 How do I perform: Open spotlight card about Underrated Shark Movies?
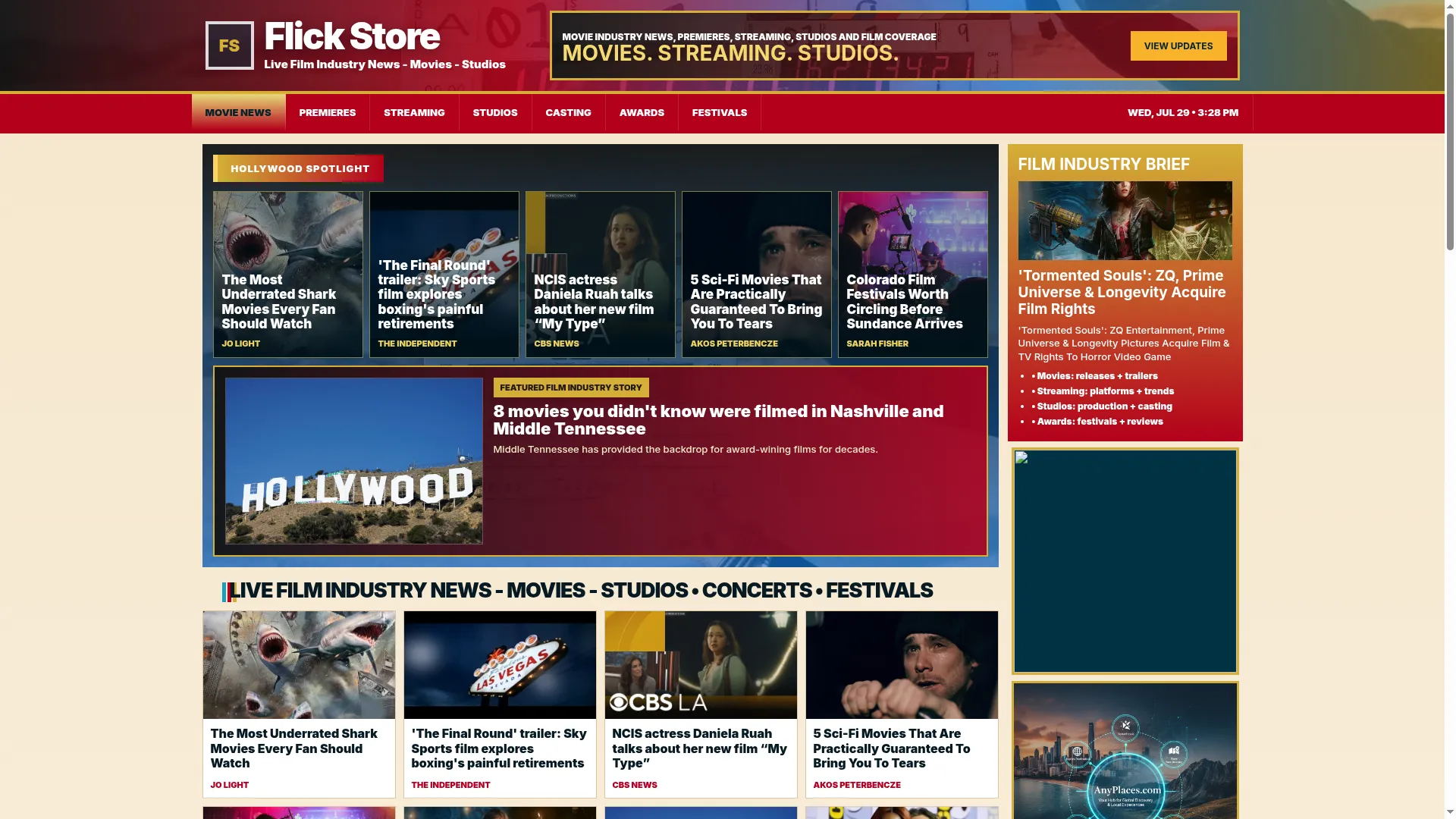click(x=288, y=275)
